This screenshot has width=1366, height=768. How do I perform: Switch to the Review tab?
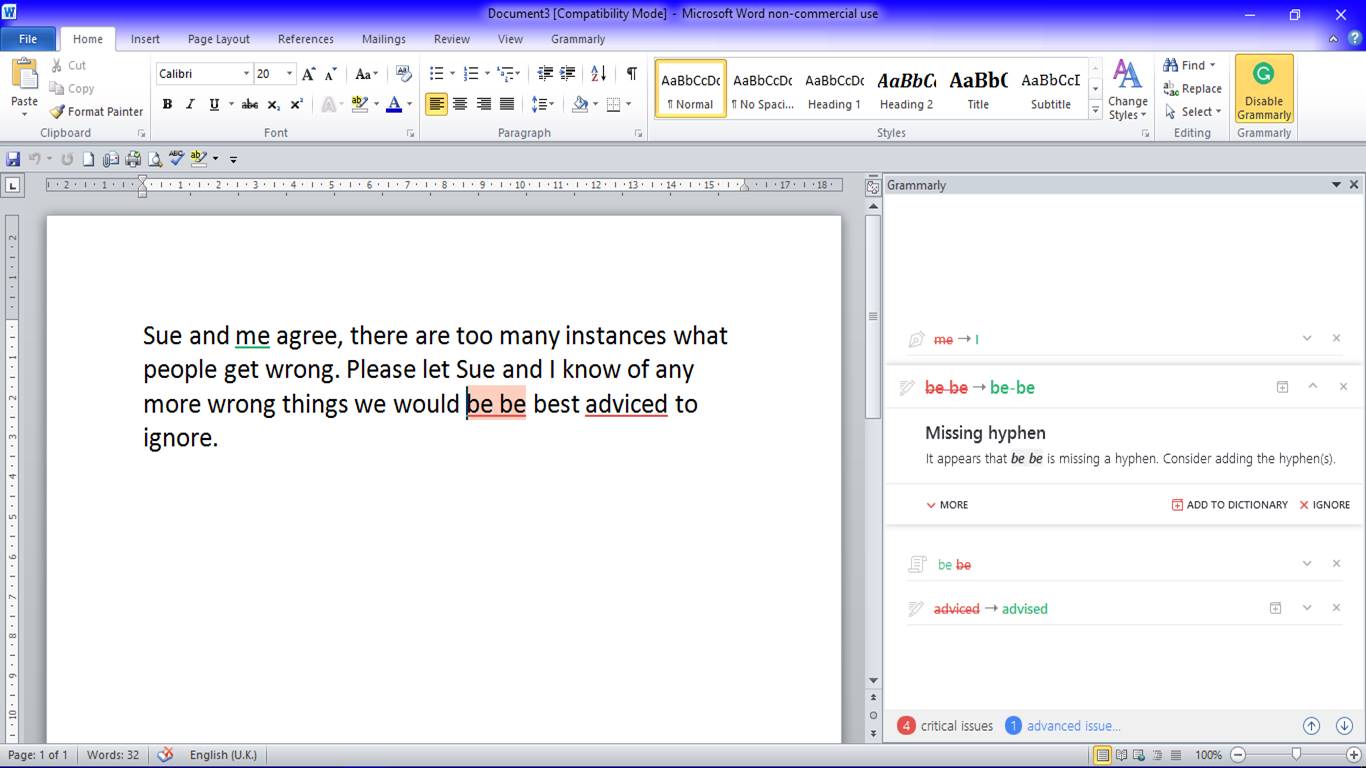[x=451, y=39]
